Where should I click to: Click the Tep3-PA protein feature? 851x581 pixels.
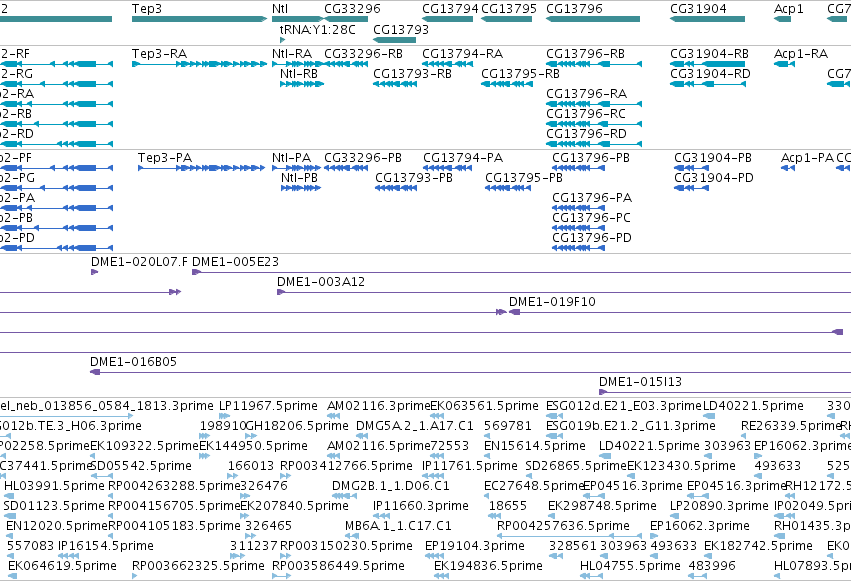coord(201,168)
